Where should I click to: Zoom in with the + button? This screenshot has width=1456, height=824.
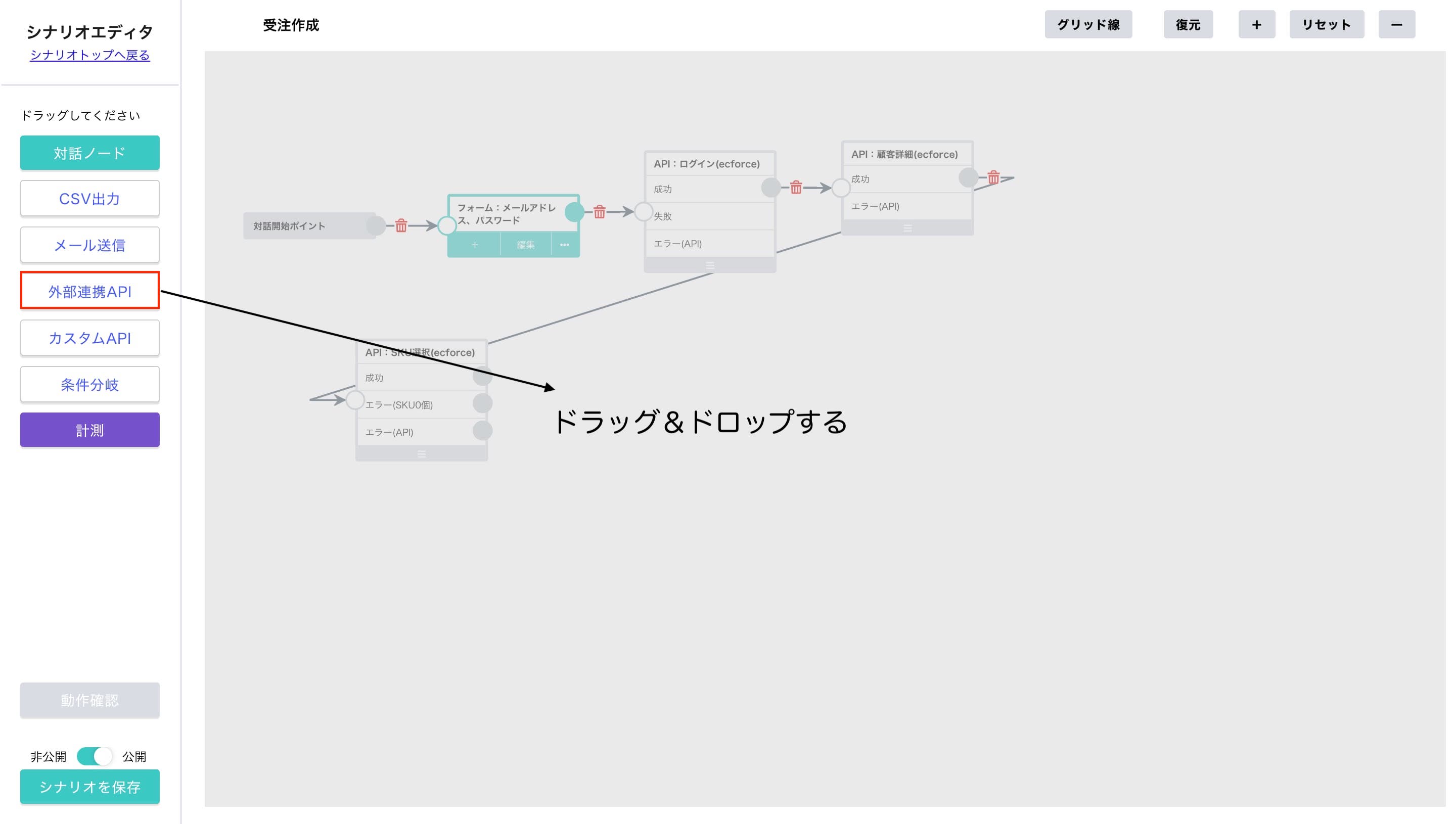(x=1257, y=24)
